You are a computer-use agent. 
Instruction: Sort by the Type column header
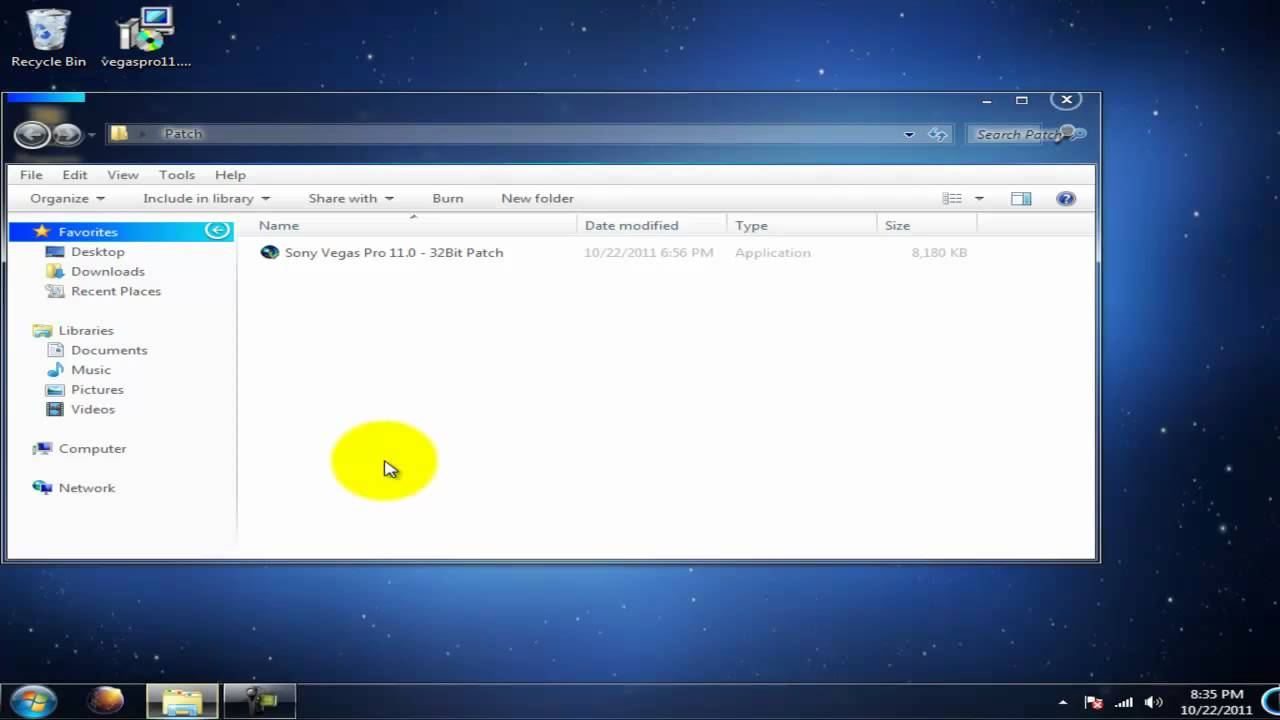click(x=751, y=226)
